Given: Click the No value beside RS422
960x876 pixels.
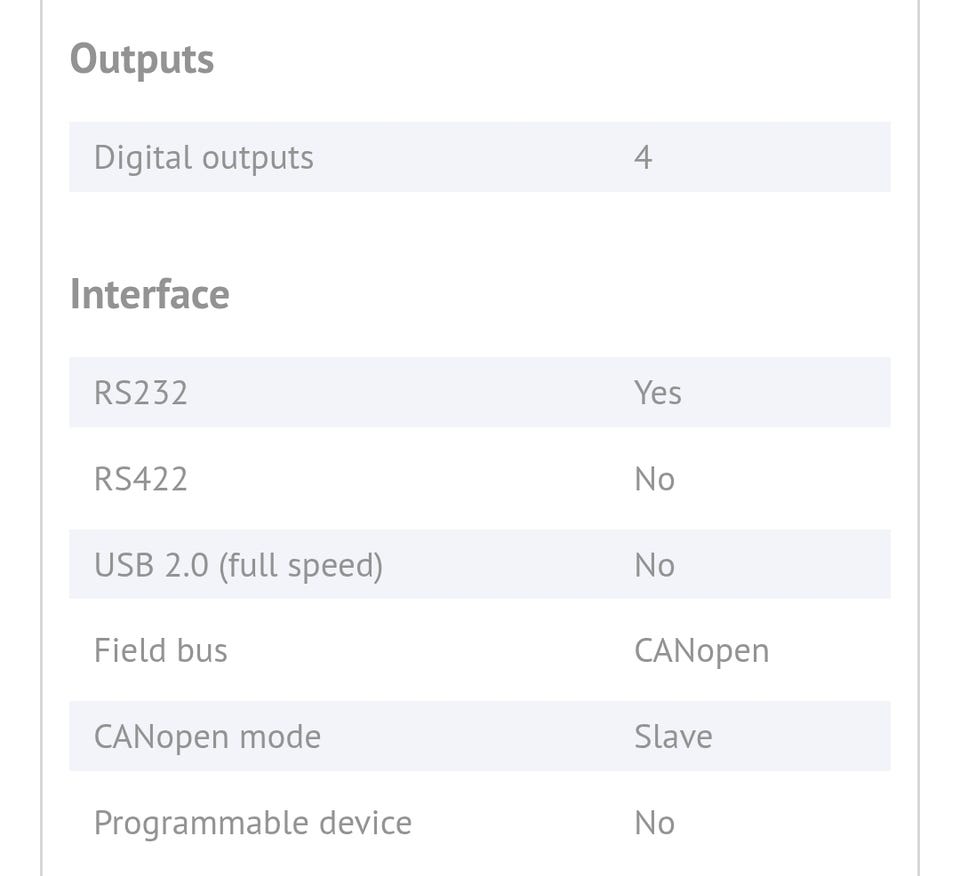Looking at the screenshot, I should pyautogui.click(x=655, y=479).
